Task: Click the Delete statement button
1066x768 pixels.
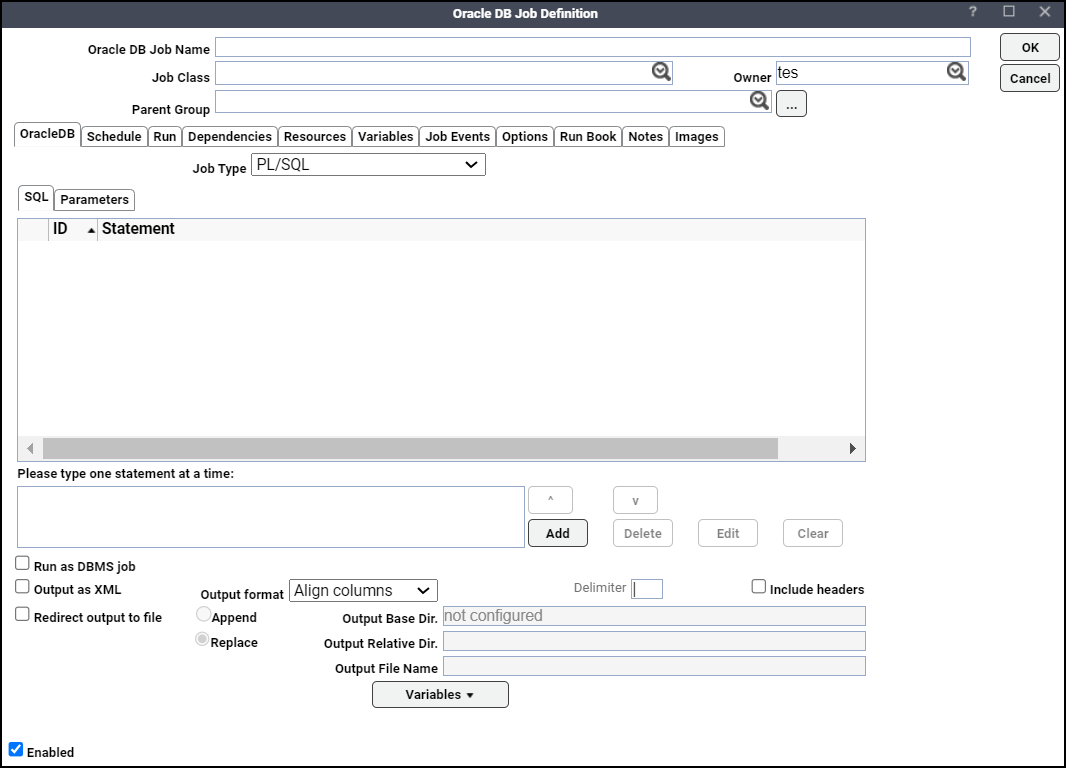Action: 642,534
